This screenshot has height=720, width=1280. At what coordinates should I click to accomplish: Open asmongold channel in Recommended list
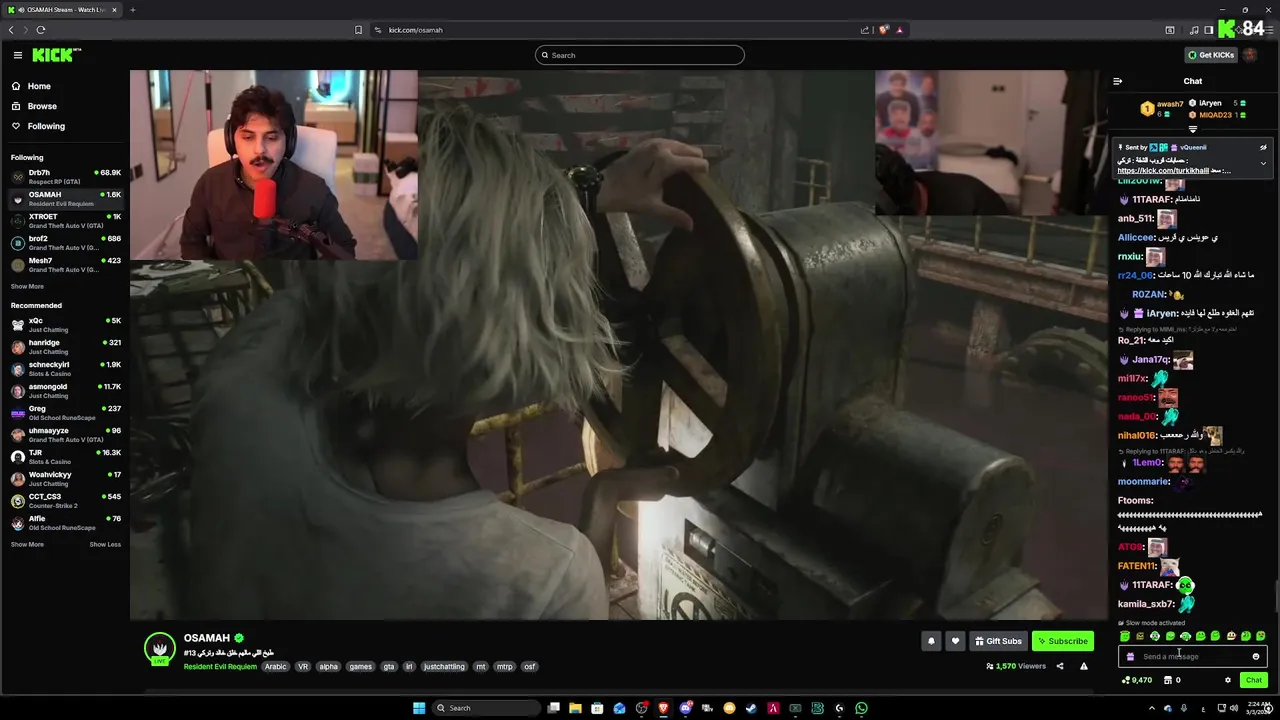pyautogui.click(x=65, y=391)
